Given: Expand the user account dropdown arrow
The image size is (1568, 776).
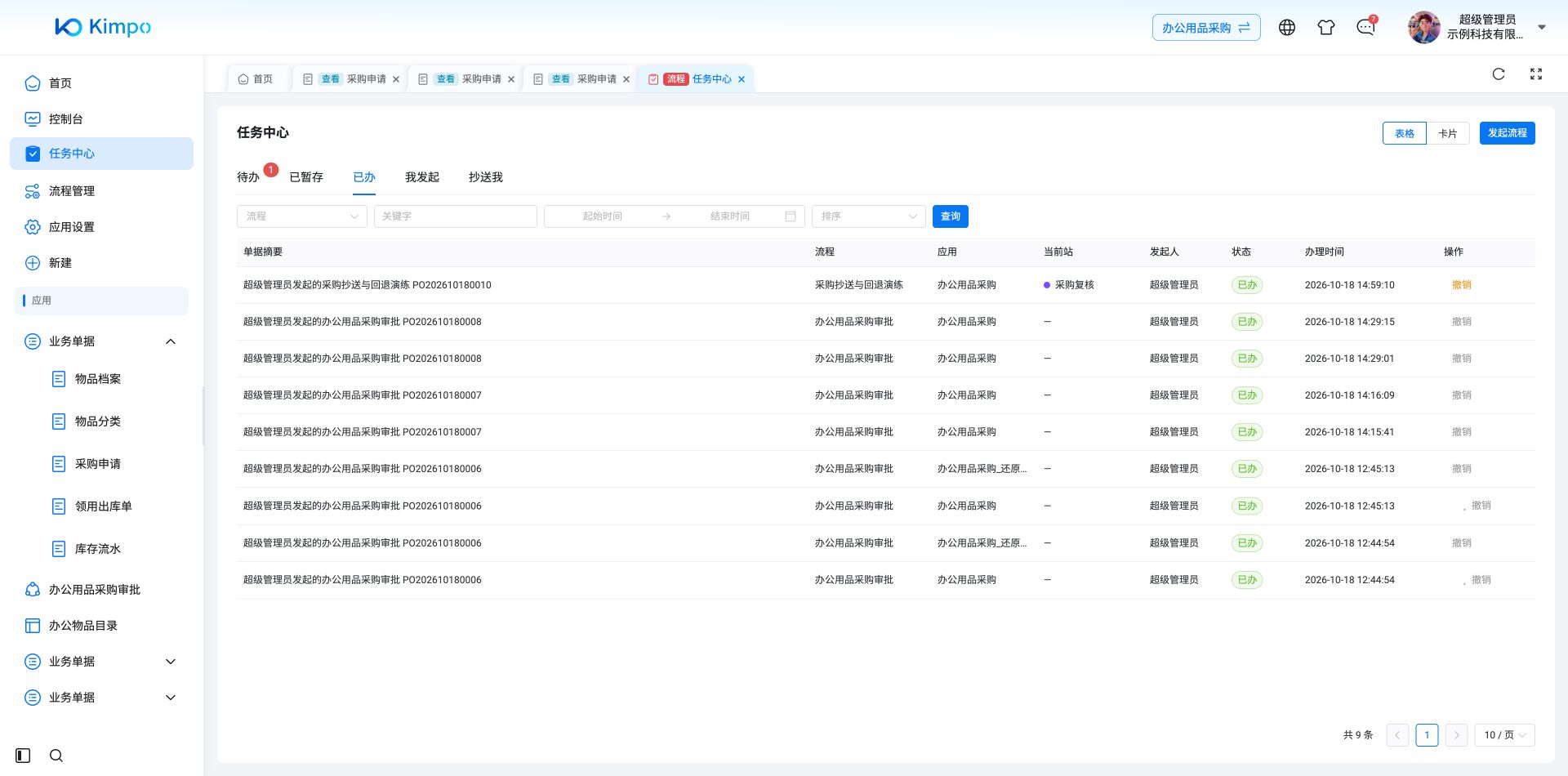Looking at the screenshot, I should (1542, 28).
